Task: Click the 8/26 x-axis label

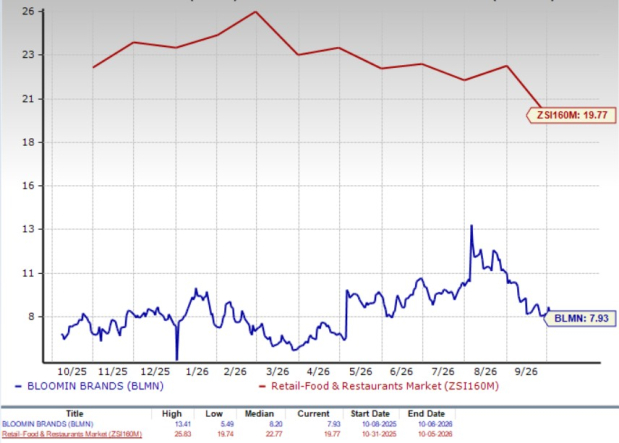Action: (x=485, y=372)
